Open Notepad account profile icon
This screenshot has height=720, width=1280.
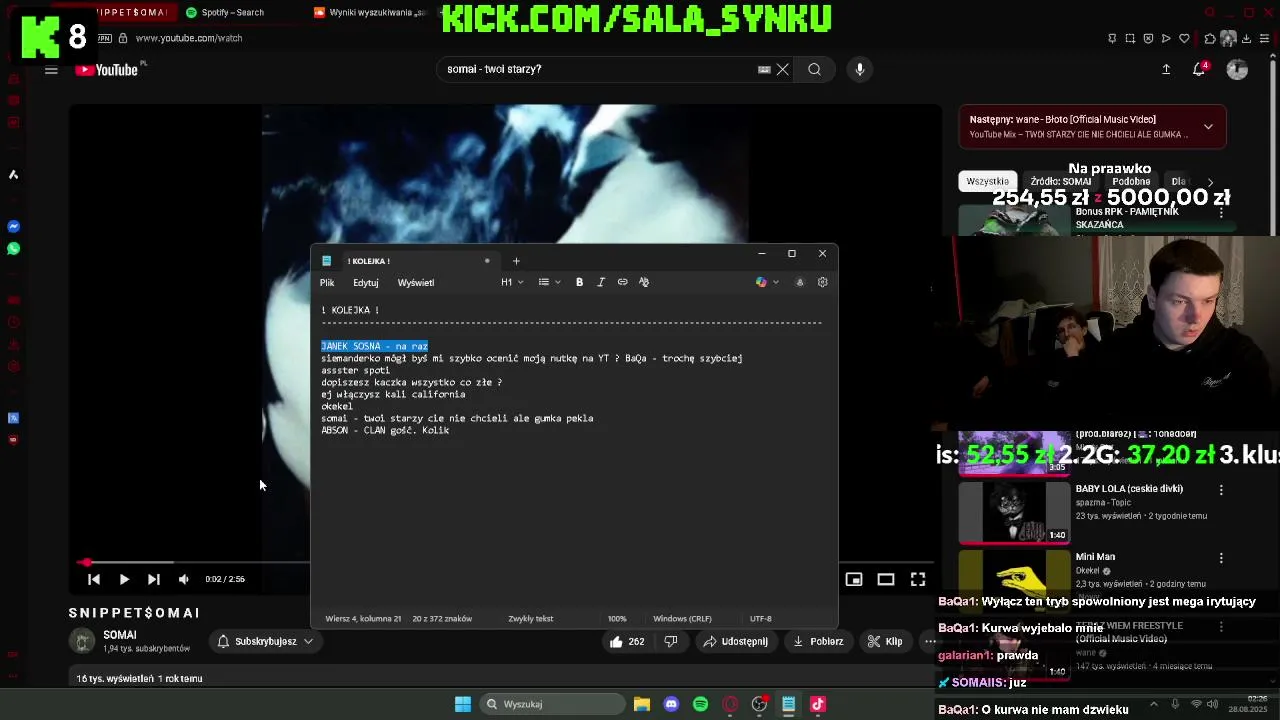[799, 283]
